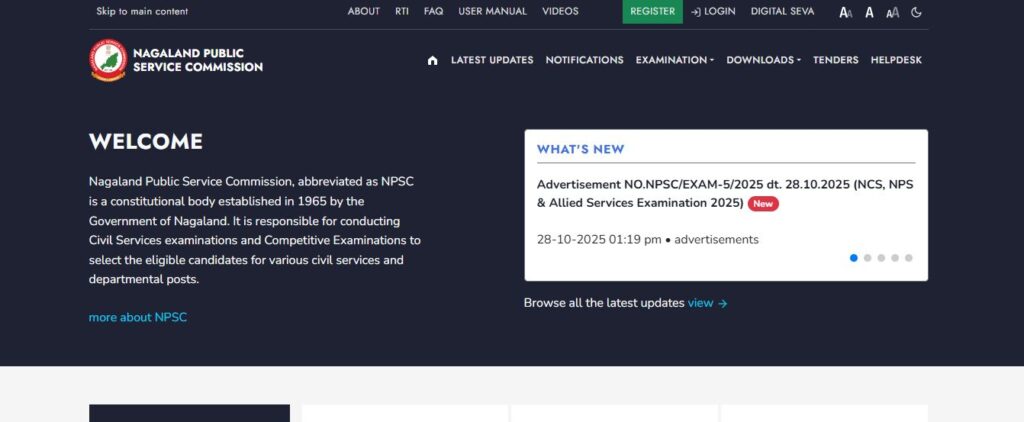The width and height of the screenshot is (1024, 422).
Task: Click the green Register button
Action: [x=652, y=12]
